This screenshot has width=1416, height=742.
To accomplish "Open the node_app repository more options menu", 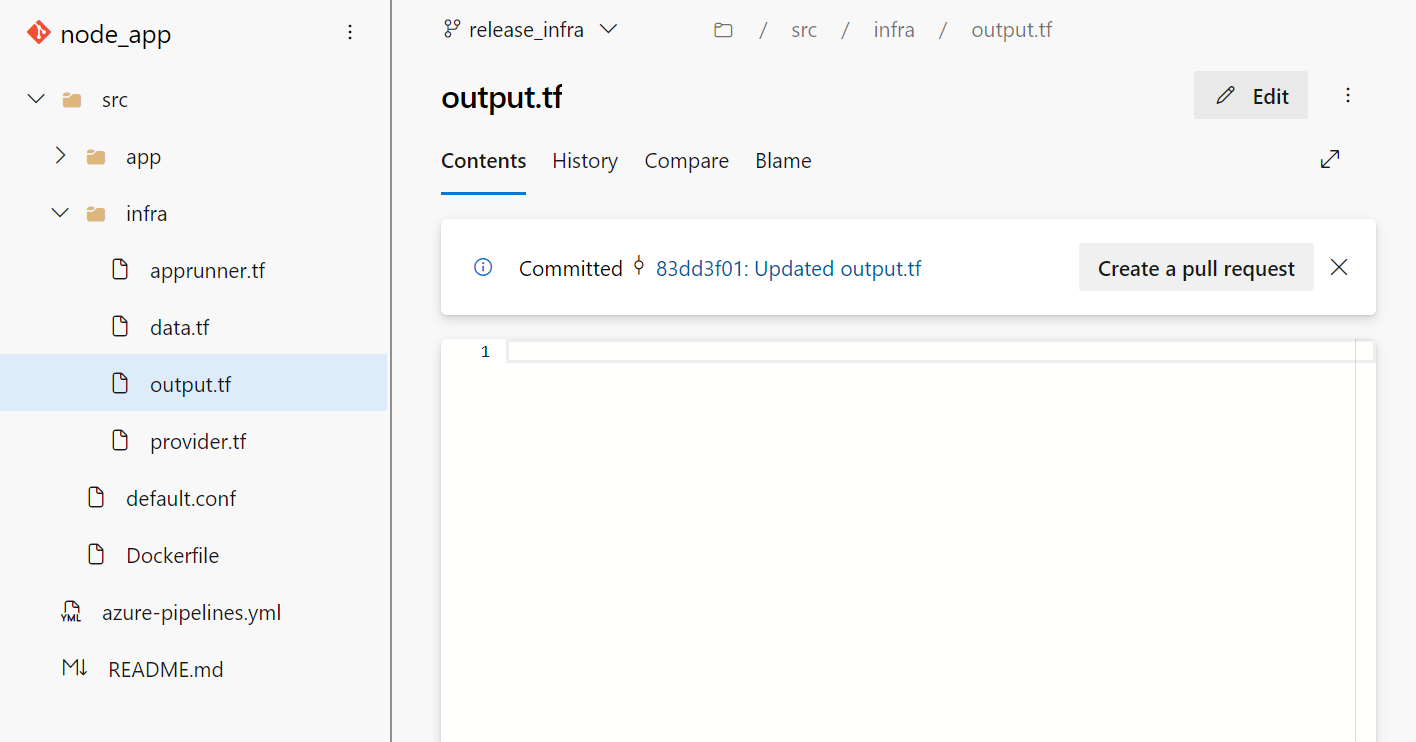I will click(350, 33).
